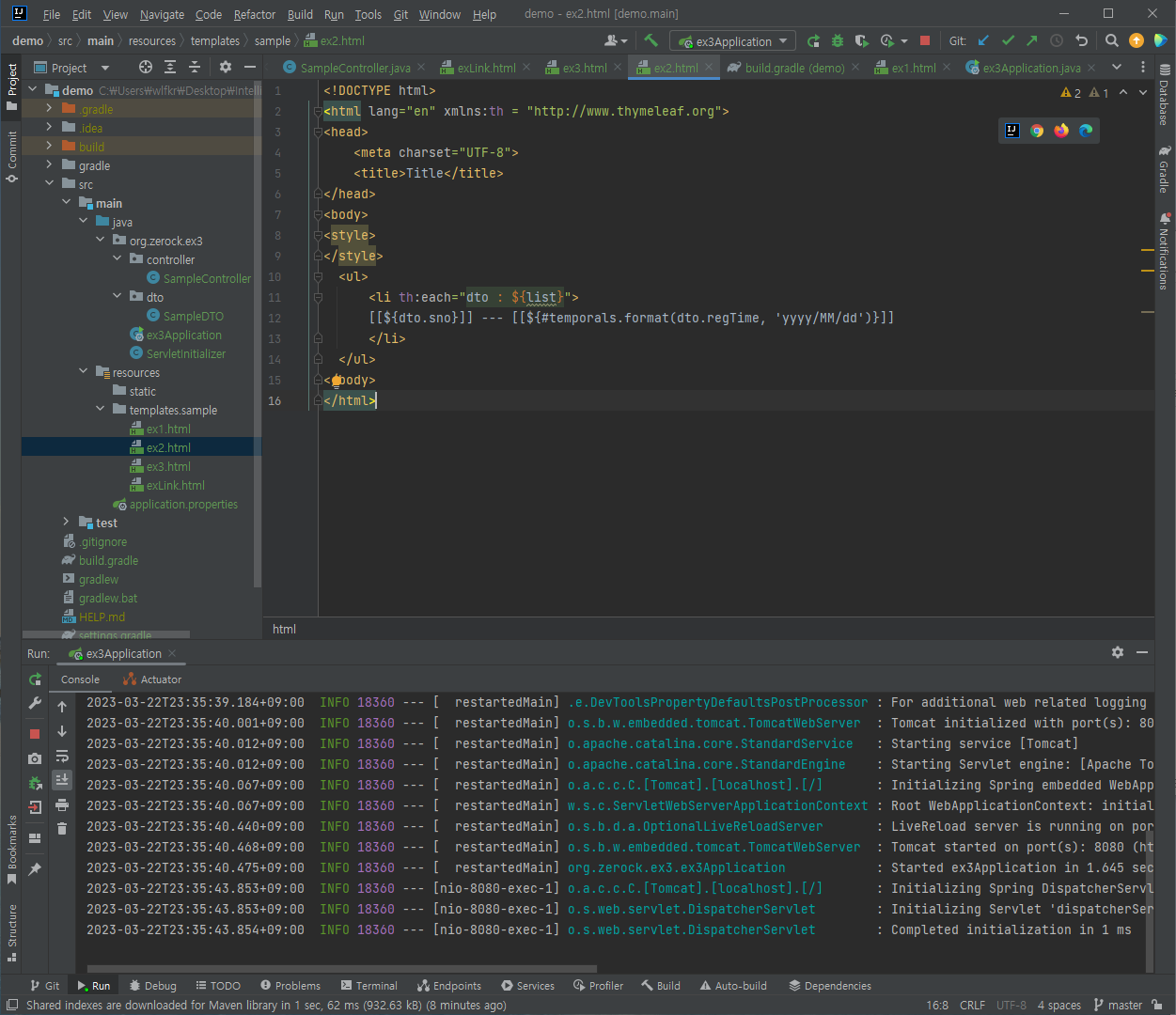Collapse the templates.sample folder

[100, 410]
